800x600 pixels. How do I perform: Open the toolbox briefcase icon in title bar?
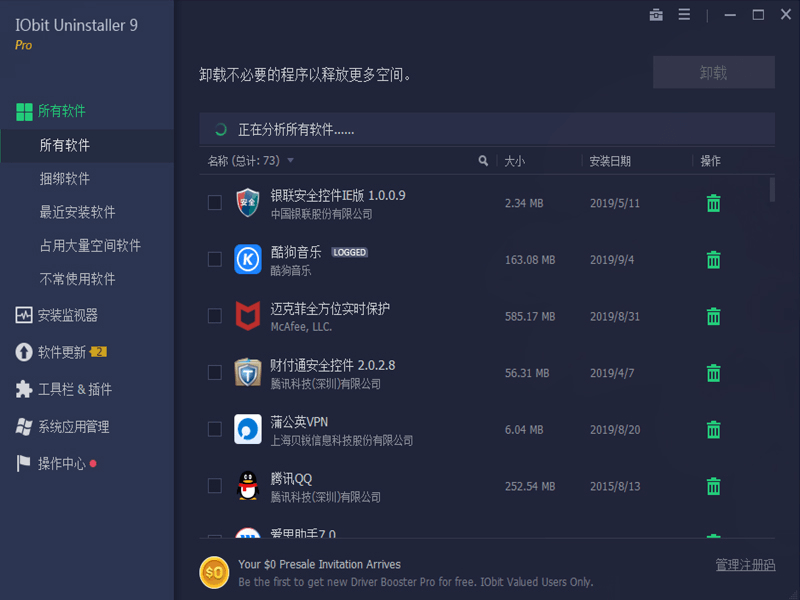(x=656, y=15)
